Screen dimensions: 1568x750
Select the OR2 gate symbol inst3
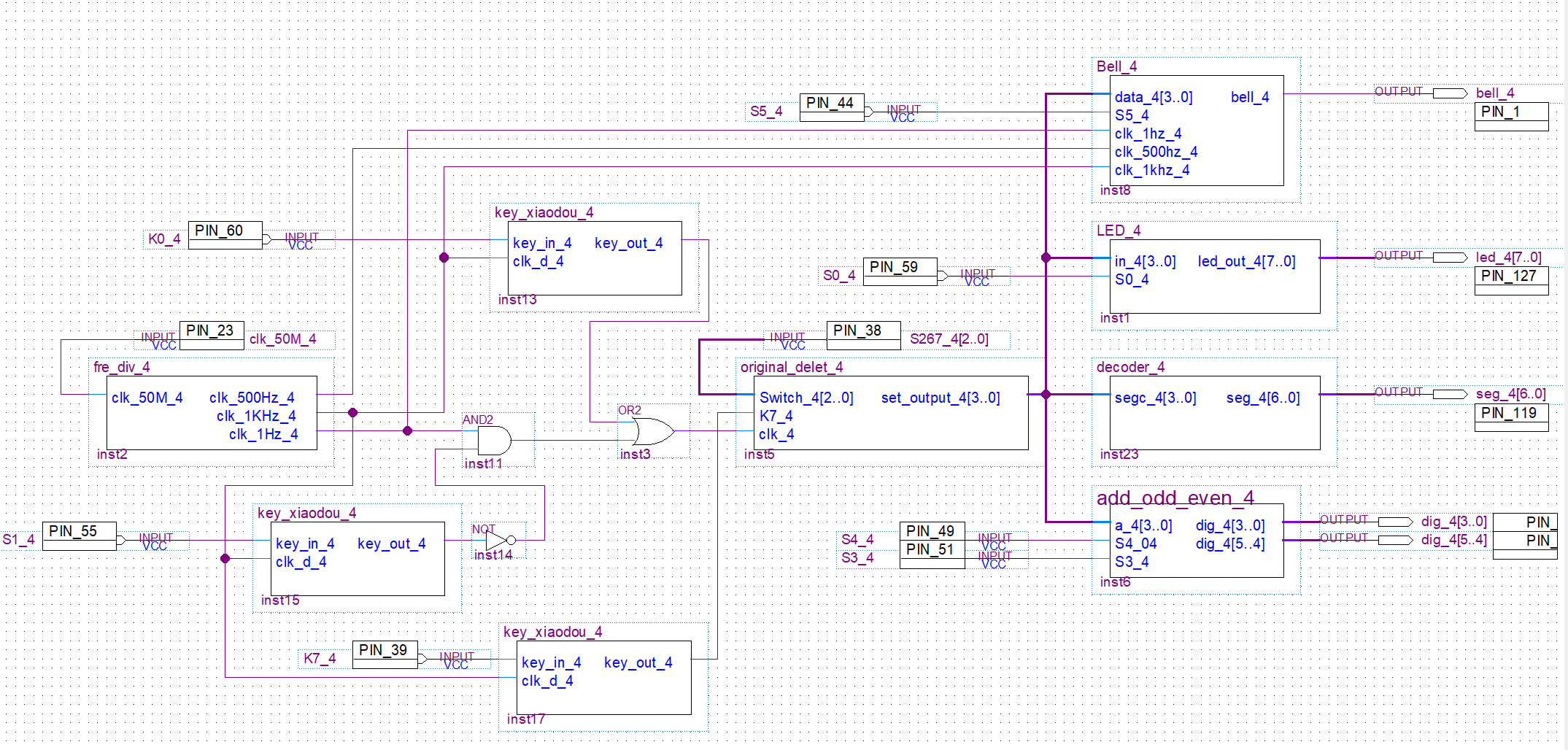coord(653,431)
